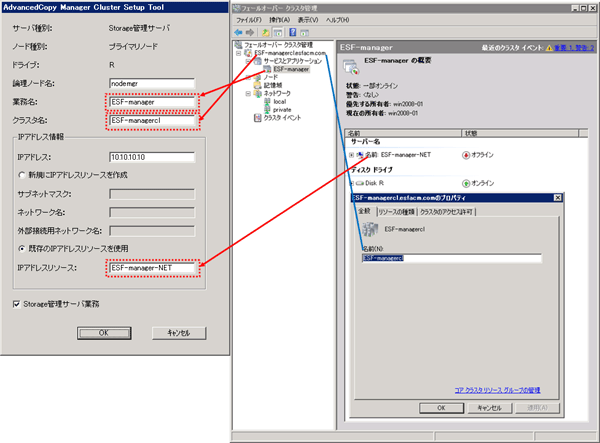Viewport: 600px width, 443px height.
Task: Click the 記憶域 storage icon
Action: (x=258, y=85)
